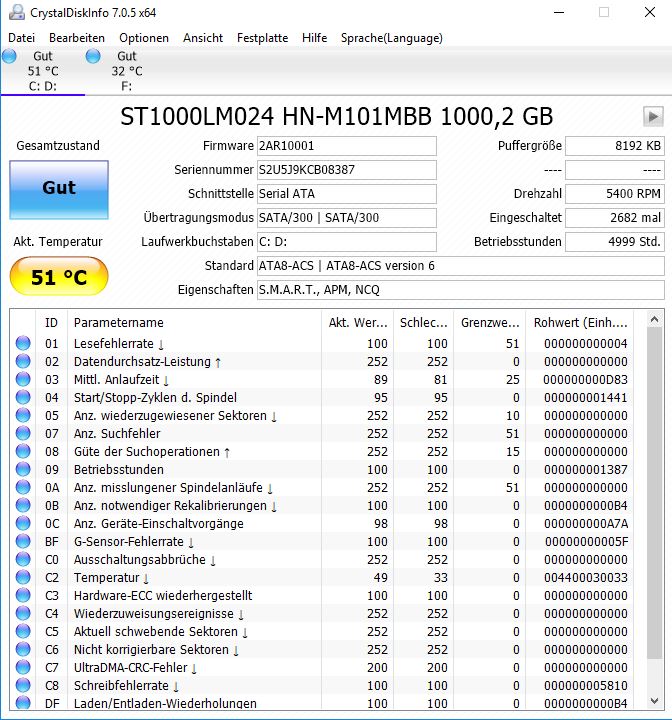Click the Schlechtester column header
The image size is (672, 720).
(x=424, y=322)
